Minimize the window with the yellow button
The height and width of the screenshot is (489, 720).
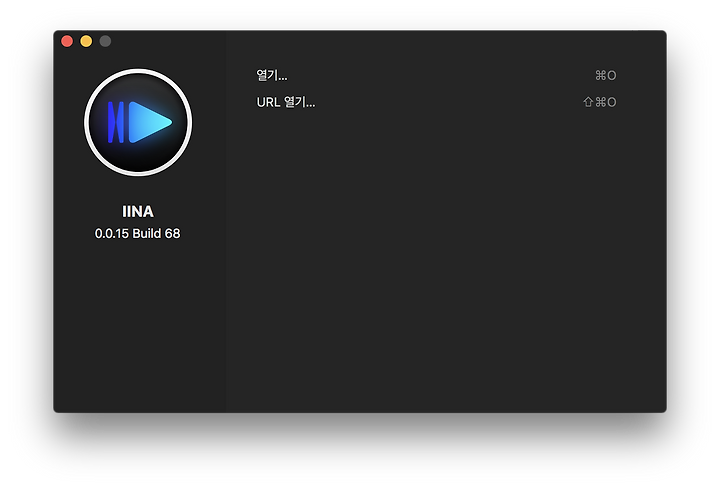[x=86, y=41]
